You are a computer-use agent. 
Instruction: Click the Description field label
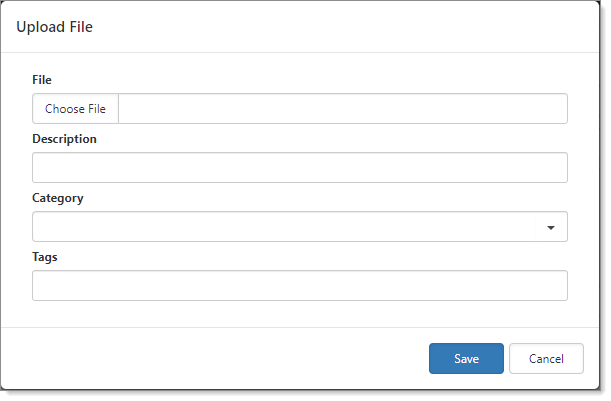(x=64, y=139)
